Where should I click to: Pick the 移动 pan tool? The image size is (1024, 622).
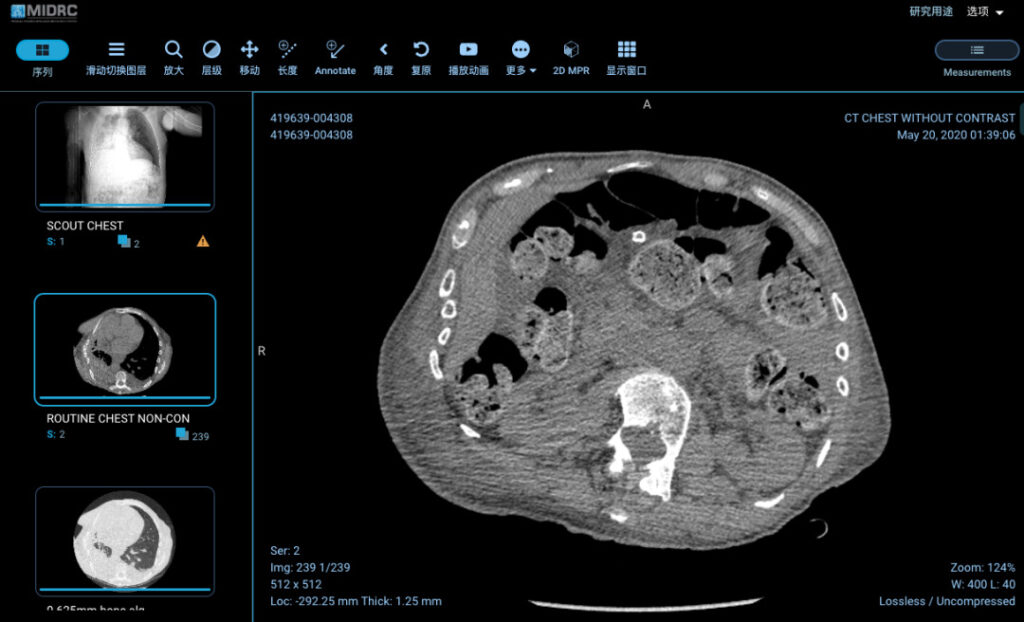(x=249, y=57)
